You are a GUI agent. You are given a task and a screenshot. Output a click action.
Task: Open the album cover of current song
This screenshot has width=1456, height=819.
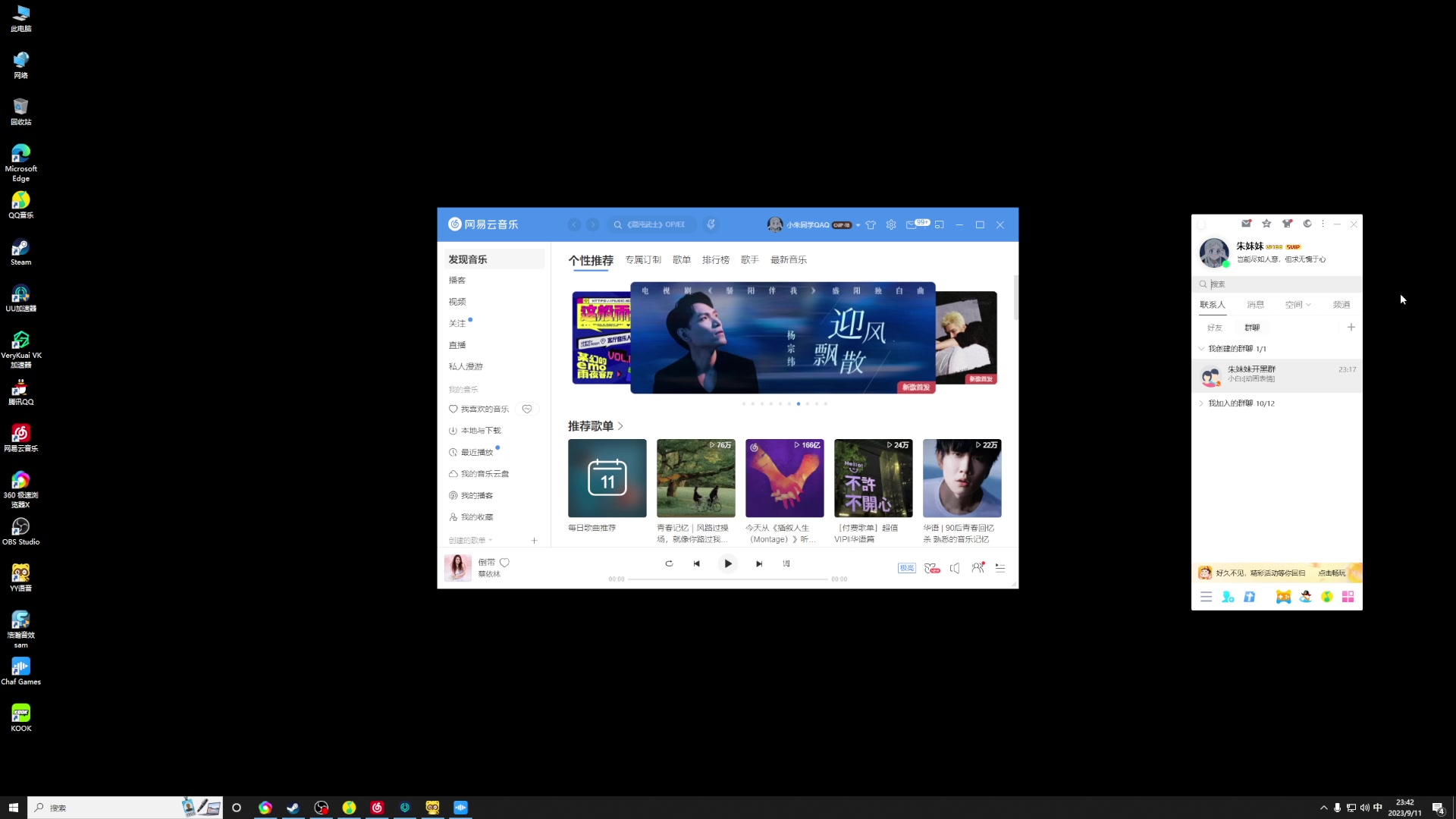click(x=457, y=567)
